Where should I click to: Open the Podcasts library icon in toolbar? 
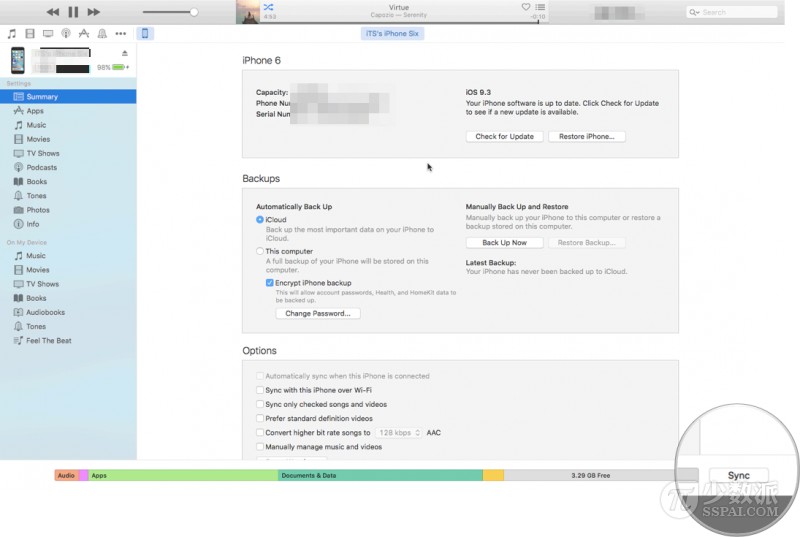66,34
